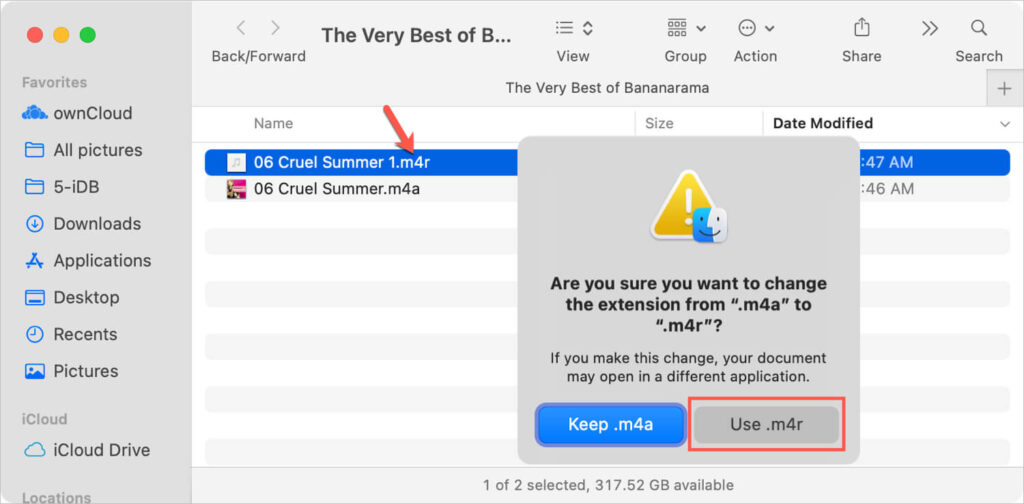Add a new tab with plus button
The image size is (1024, 504).
(x=1004, y=89)
